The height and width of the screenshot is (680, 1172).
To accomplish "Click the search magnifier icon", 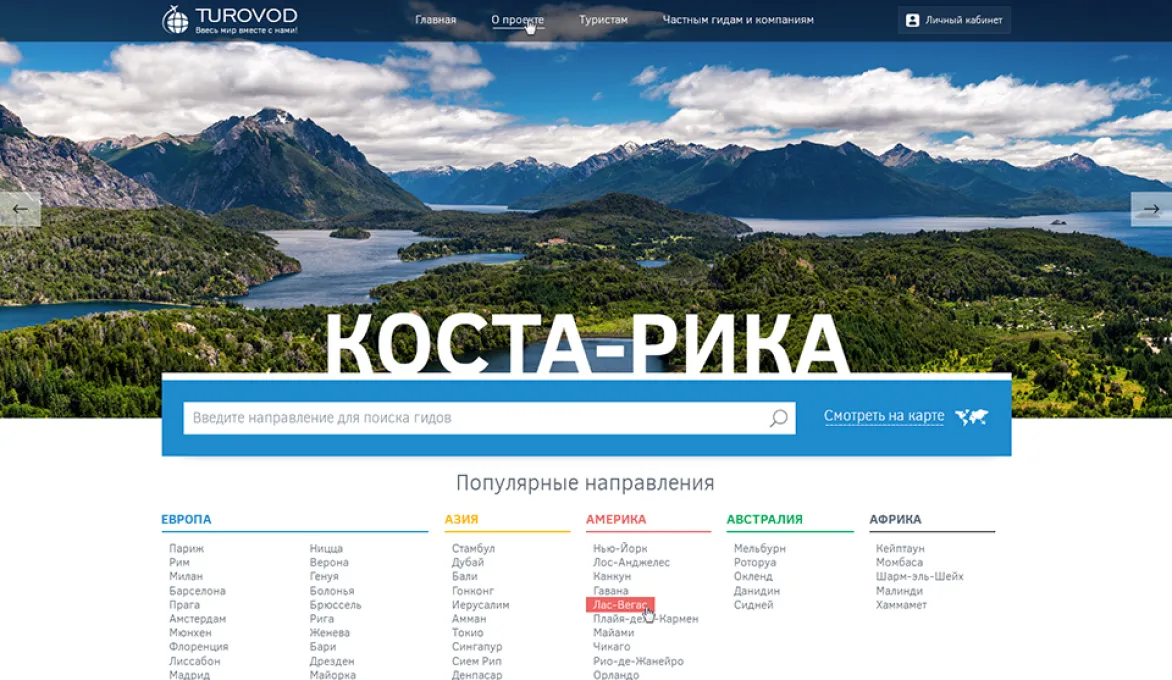I will 779,418.
